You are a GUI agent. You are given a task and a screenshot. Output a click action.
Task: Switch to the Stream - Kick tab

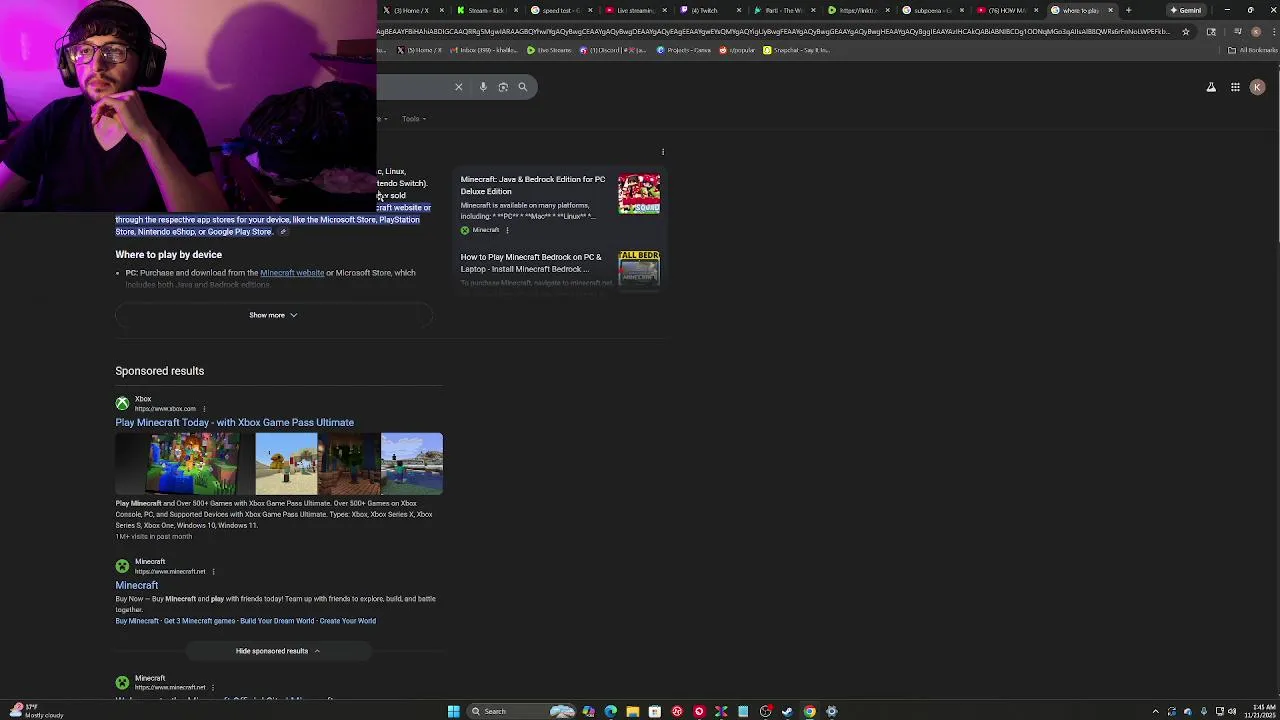pyautogui.click(x=487, y=10)
